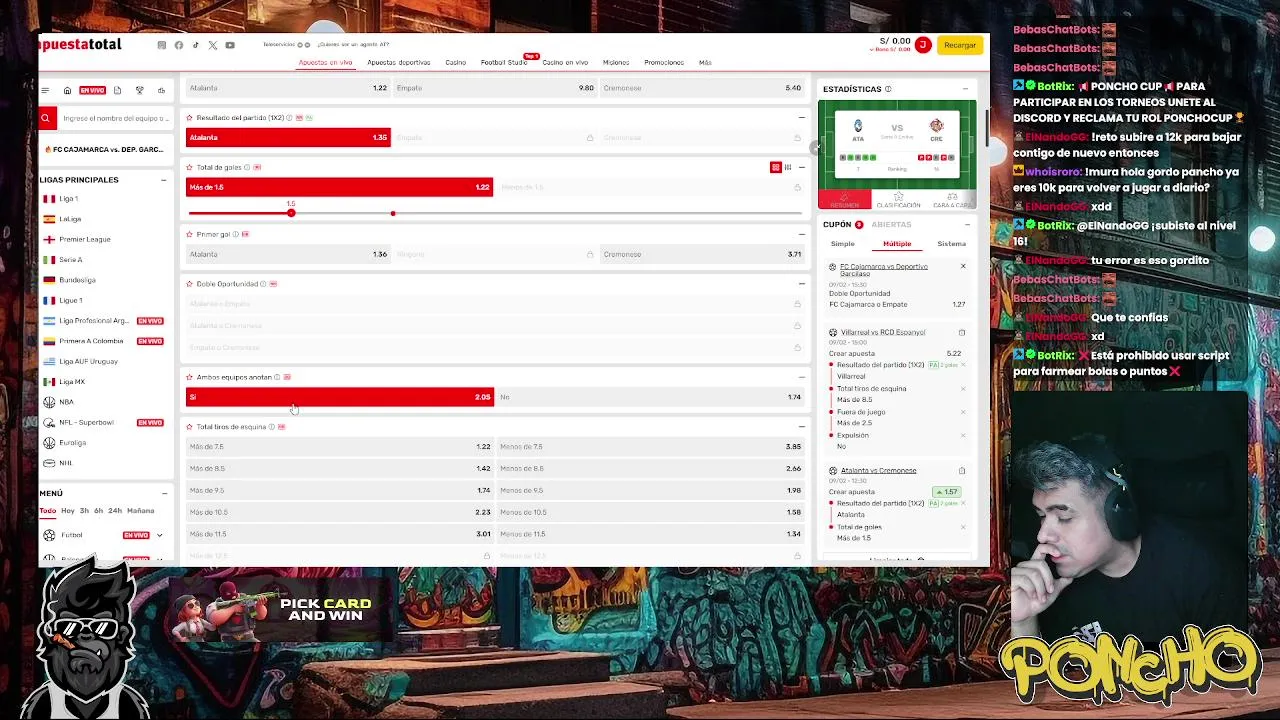Open Premier League in main leagues
The height and width of the screenshot is (720, 1280).
(x=84, y=239)
